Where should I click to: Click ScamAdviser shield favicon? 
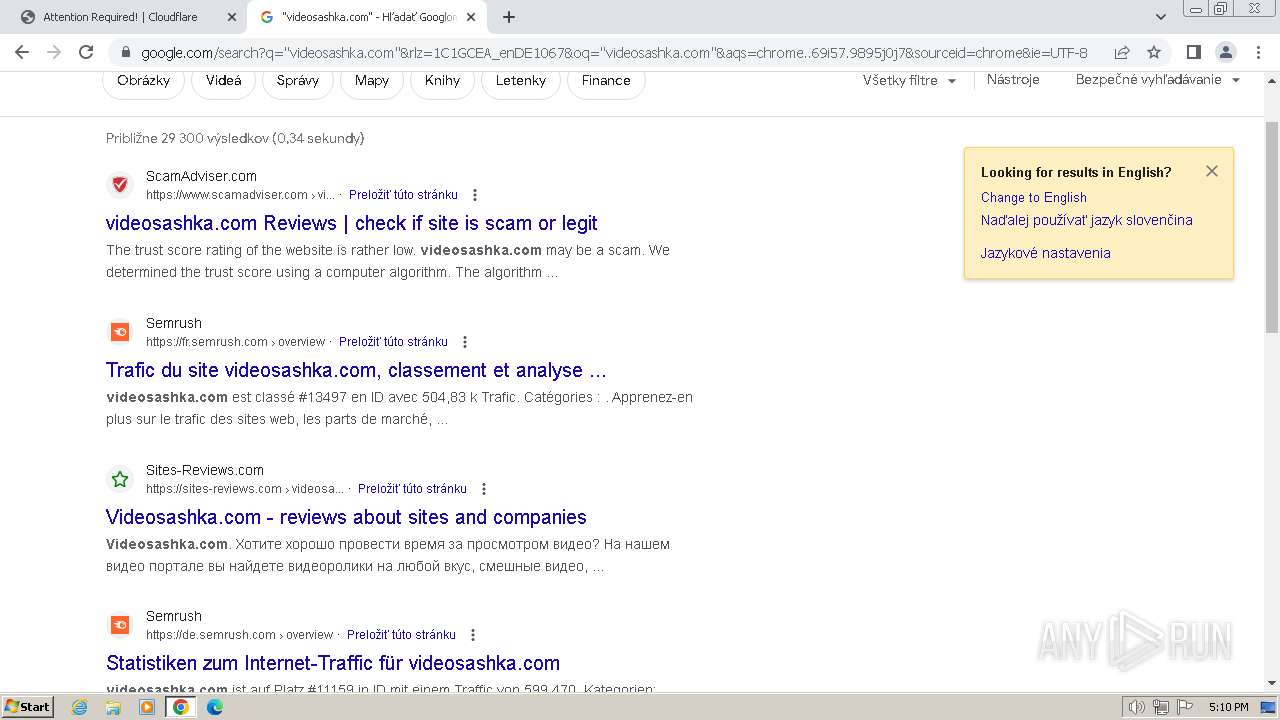pyautogui.click(x=120, y=184)
